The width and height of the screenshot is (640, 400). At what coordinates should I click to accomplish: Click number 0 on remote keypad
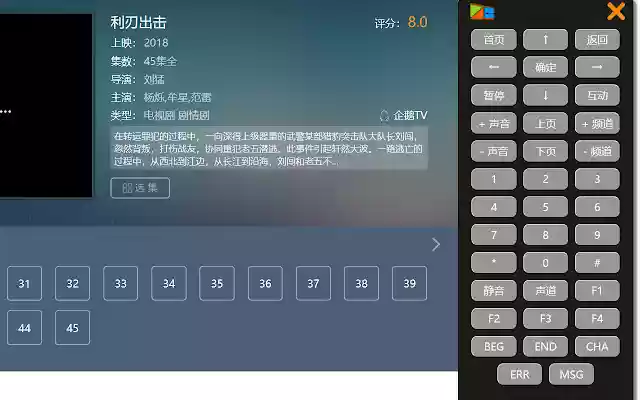pos(545,263)
